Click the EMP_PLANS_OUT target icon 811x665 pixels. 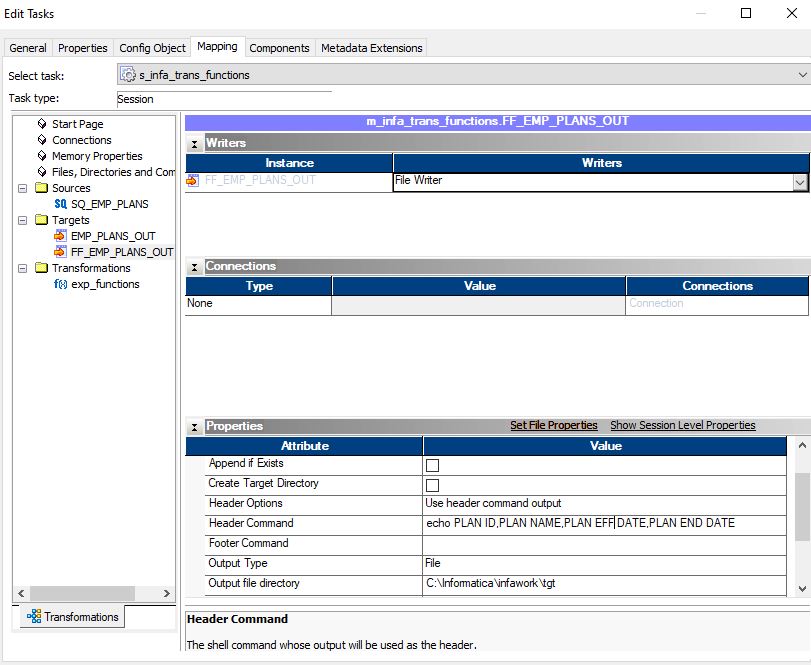point(61,236)
